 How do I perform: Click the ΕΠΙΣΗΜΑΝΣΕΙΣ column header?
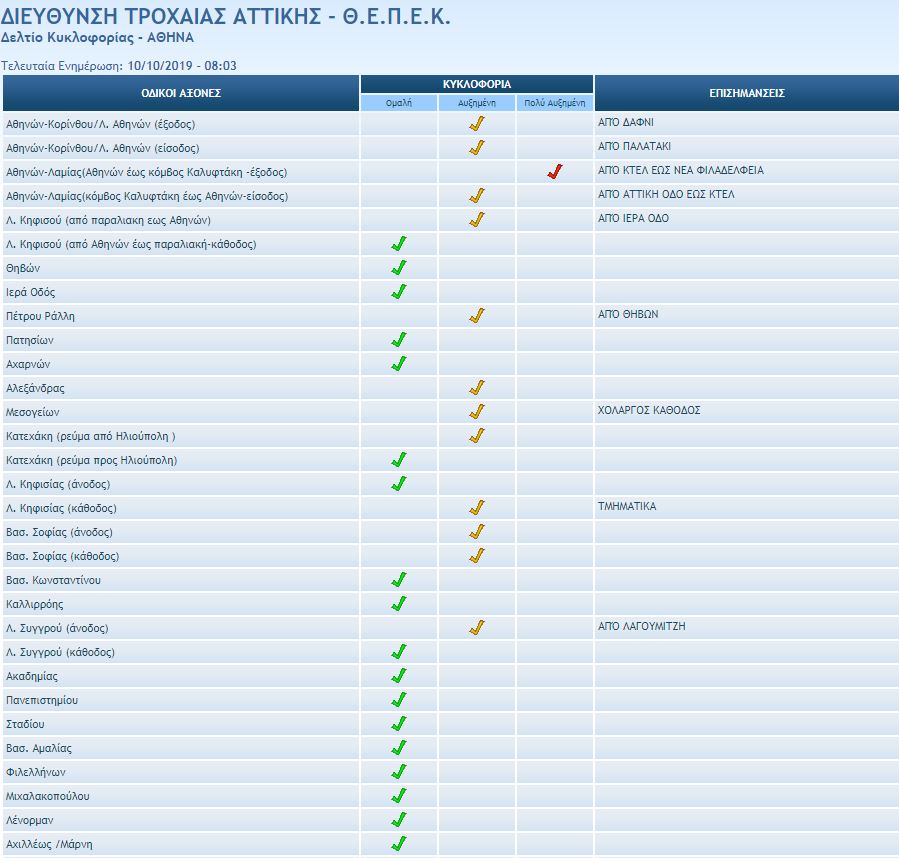(x=746, y=93)
